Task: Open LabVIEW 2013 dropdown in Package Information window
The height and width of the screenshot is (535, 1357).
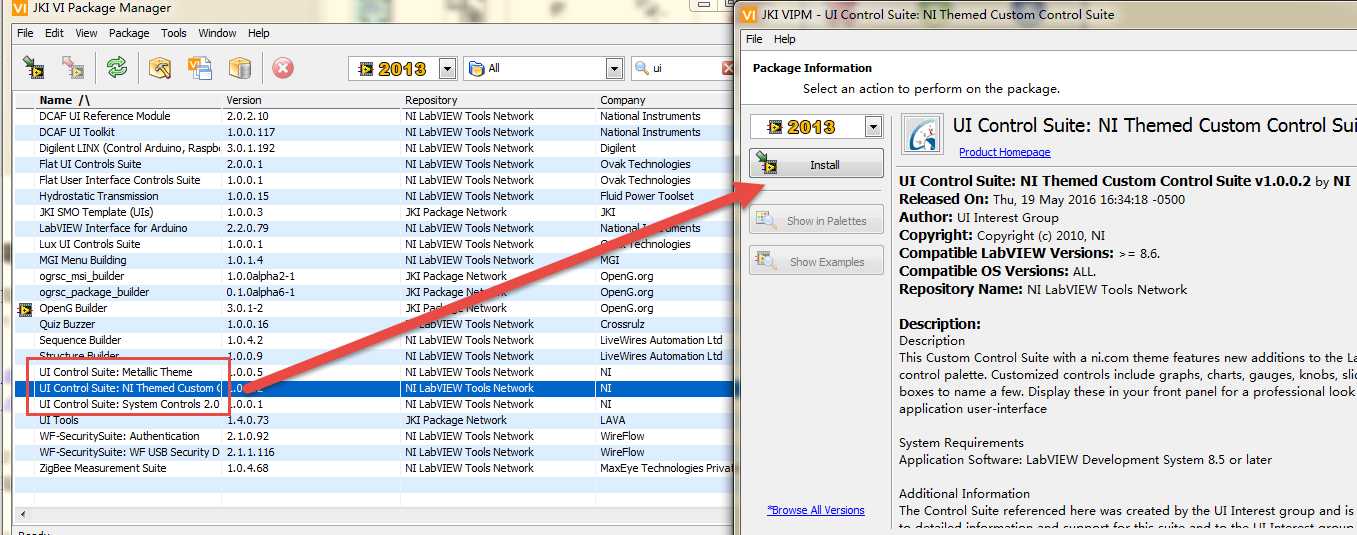Action: [873, 127]
